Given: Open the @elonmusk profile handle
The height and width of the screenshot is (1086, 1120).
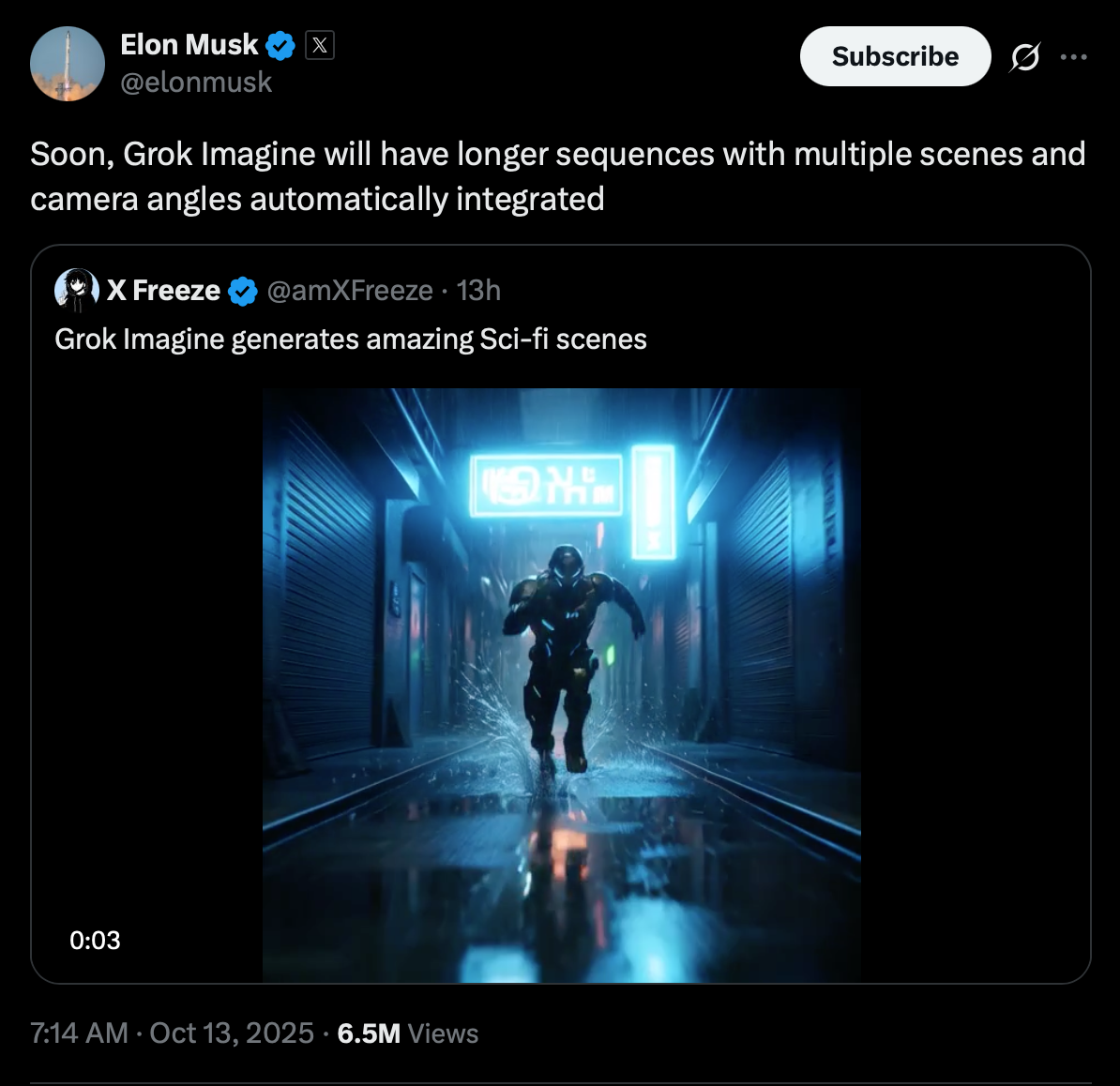Looking at the screenshot, I should 192,82.
